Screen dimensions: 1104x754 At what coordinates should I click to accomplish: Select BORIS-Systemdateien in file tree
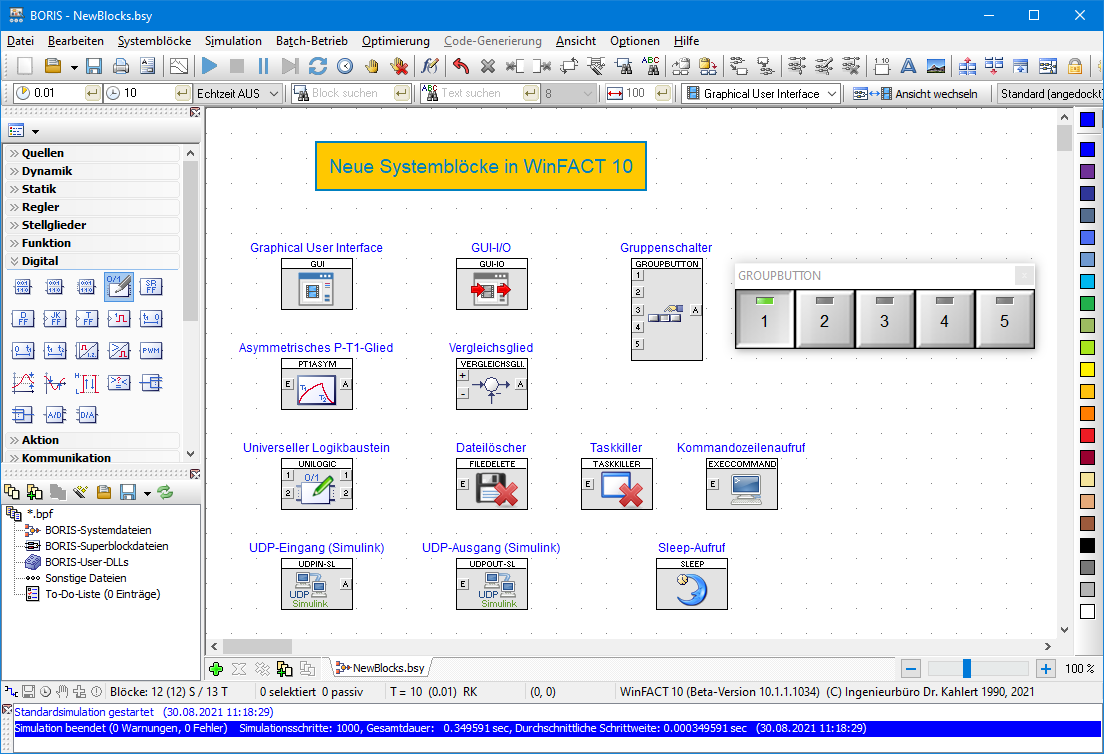tap(98, 530)
